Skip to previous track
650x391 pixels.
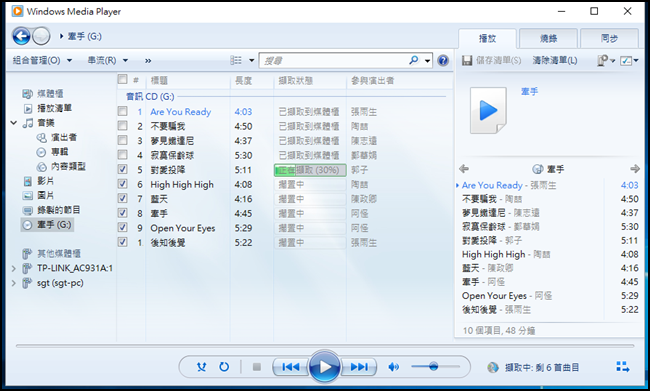(x=291, y=367)
